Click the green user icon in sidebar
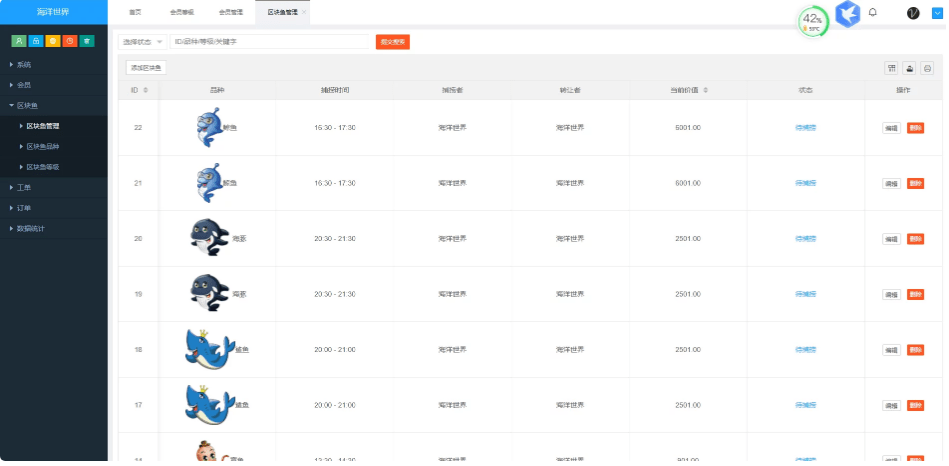 pyautogui.click(x=19, y=41)
